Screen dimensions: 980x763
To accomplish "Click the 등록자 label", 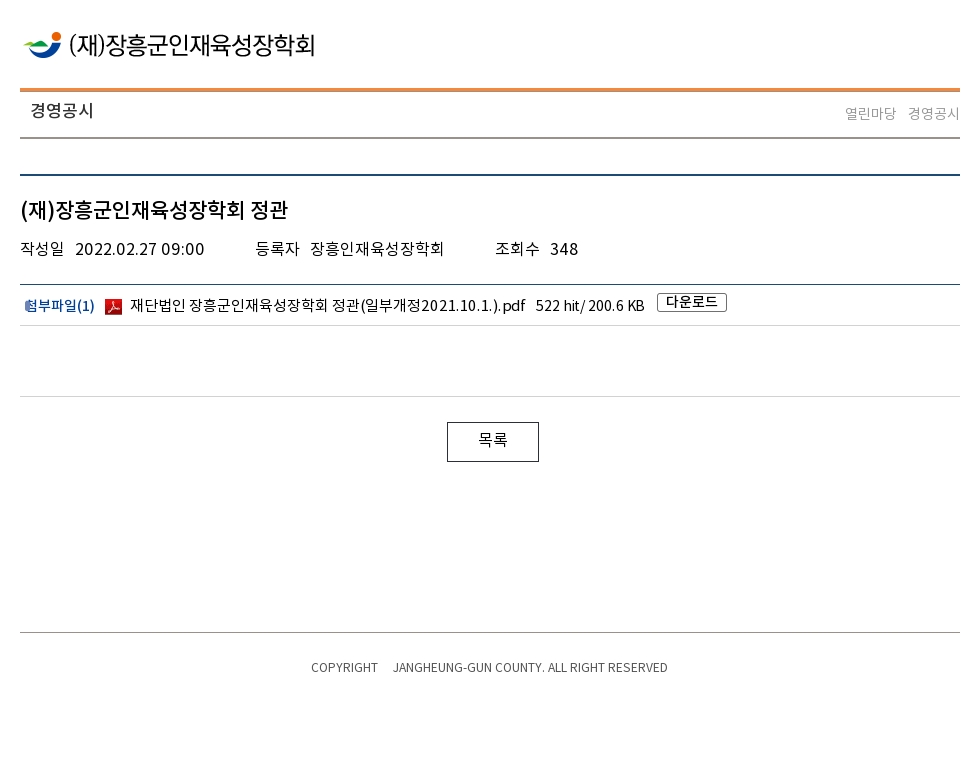I will [278, 249].
